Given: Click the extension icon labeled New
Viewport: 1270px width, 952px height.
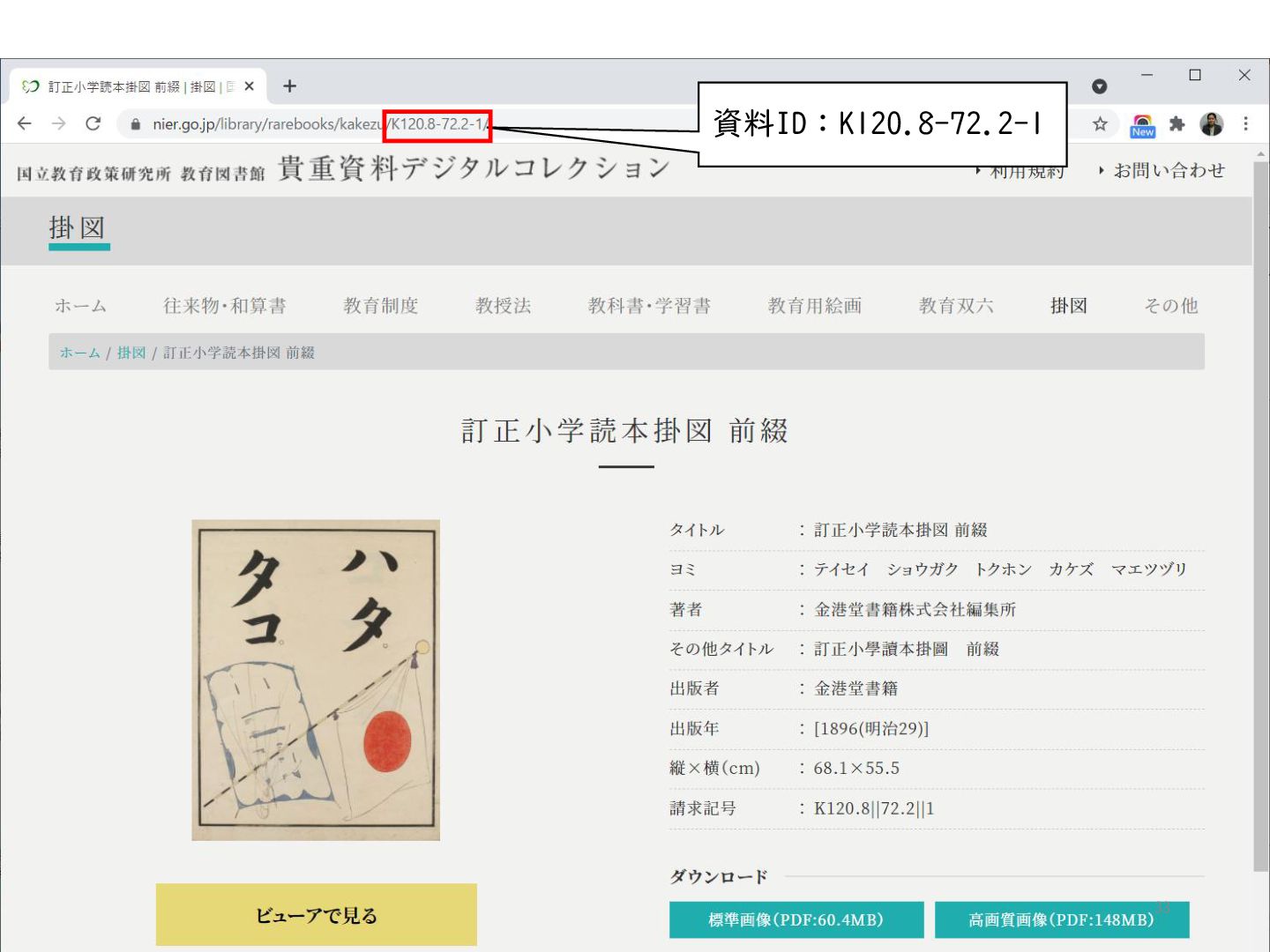Looking at the screenshot, I should [1142, 125].
